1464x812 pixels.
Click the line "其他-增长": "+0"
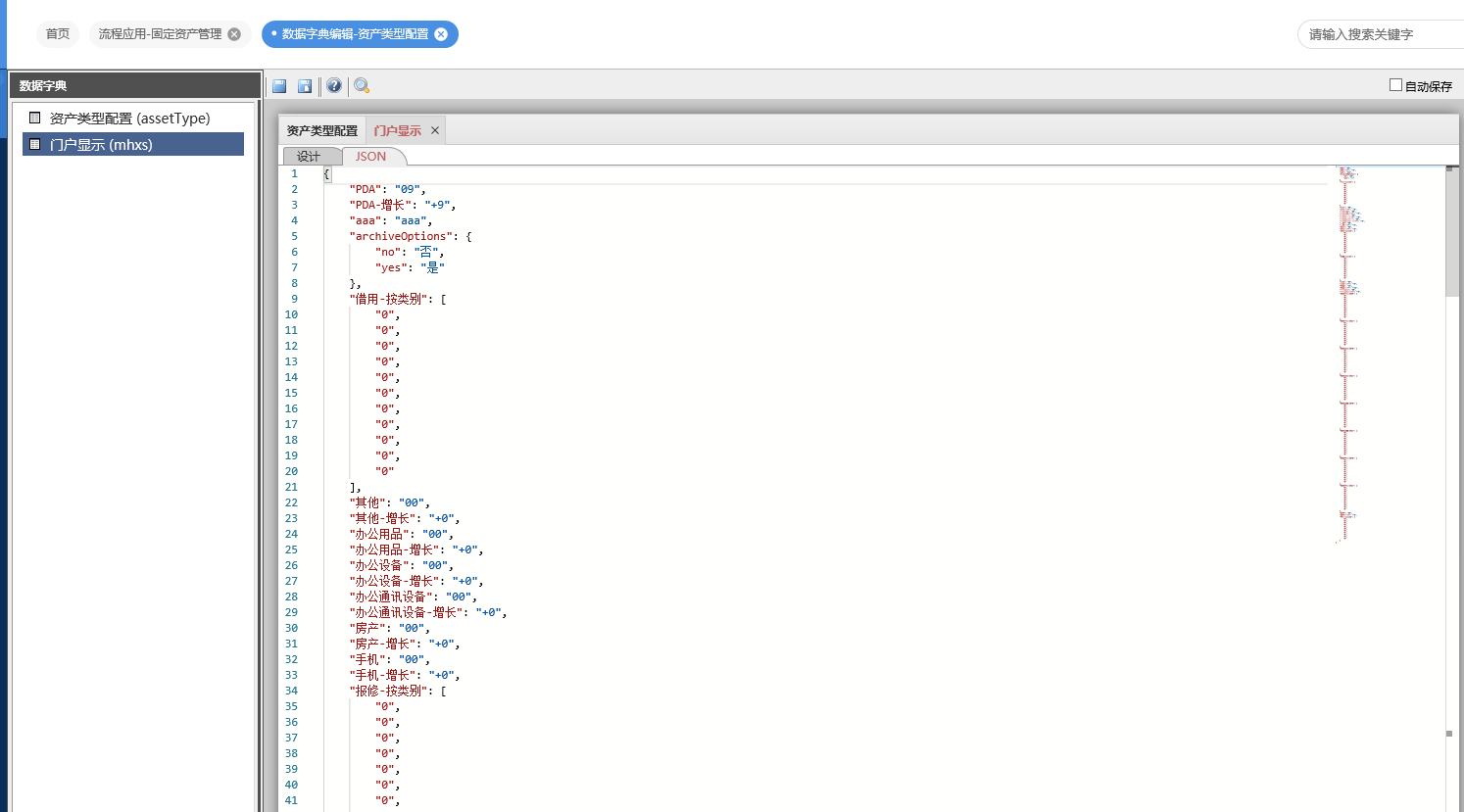pos(405,518)
